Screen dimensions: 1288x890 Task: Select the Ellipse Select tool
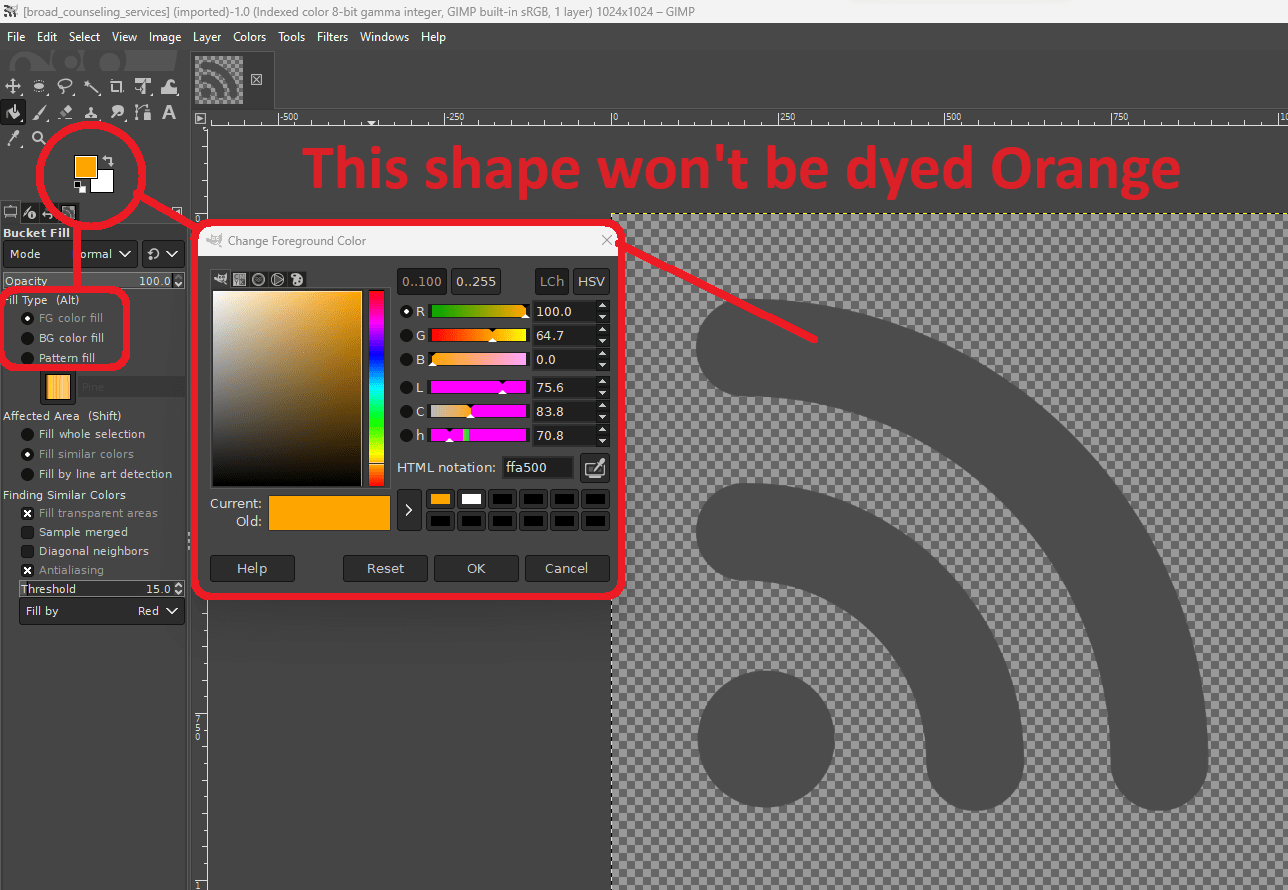tap(39, 87)
